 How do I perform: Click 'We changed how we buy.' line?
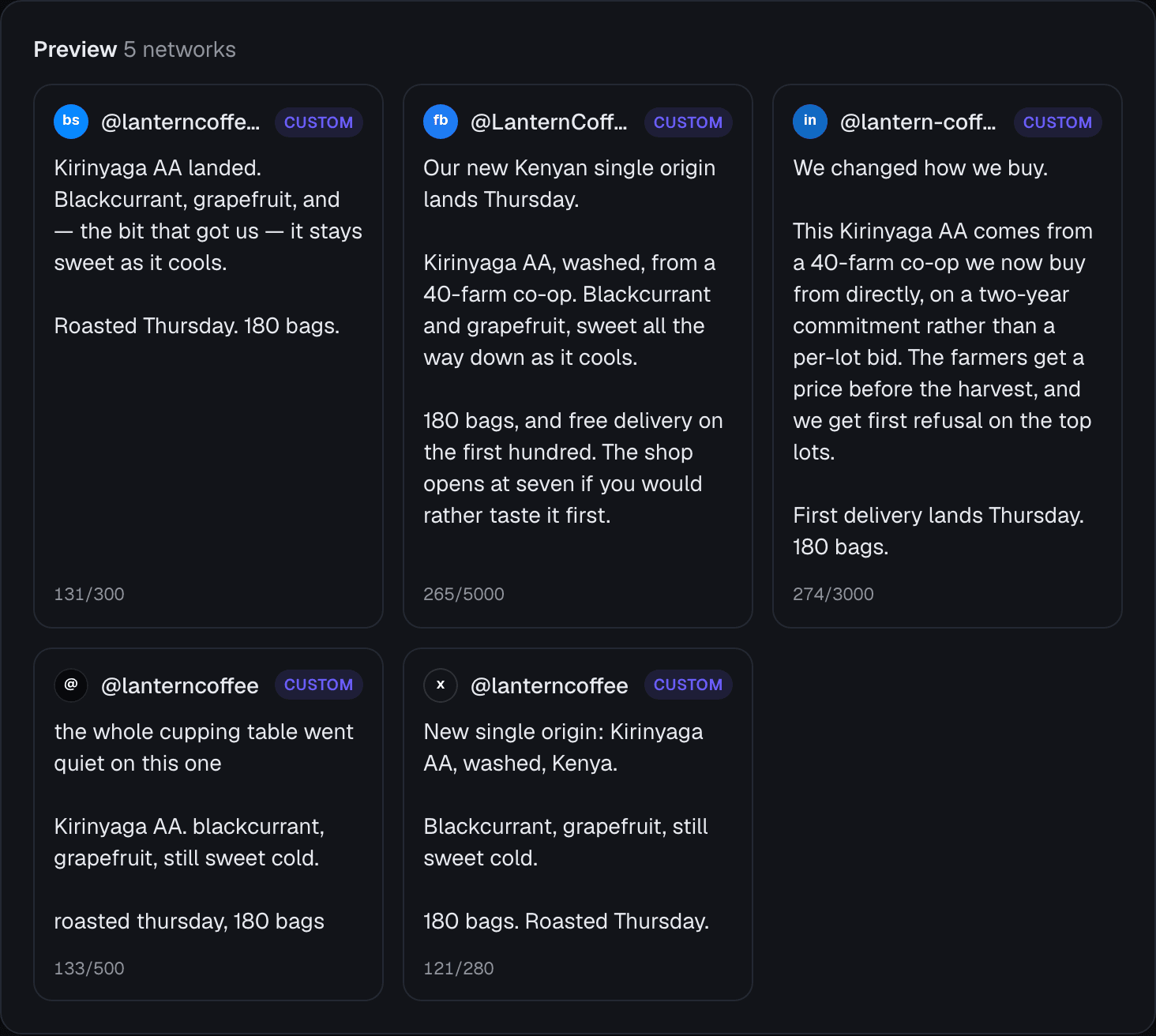pyautogui.click(x=920, y=167)
